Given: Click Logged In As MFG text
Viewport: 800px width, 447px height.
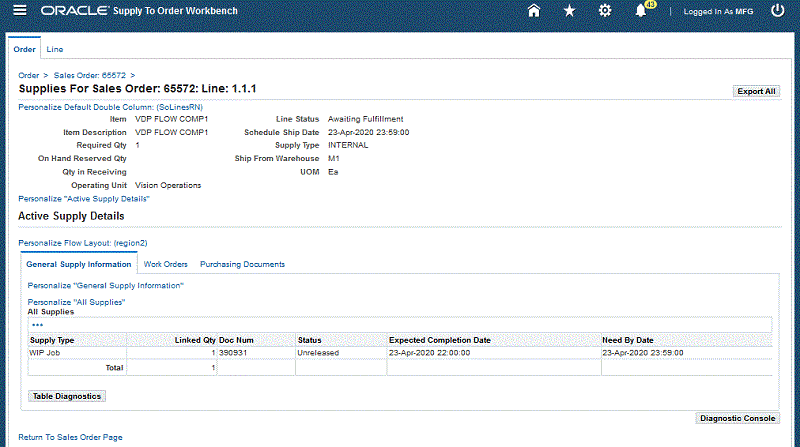Looking at the screenshot, I should (718, 11).
